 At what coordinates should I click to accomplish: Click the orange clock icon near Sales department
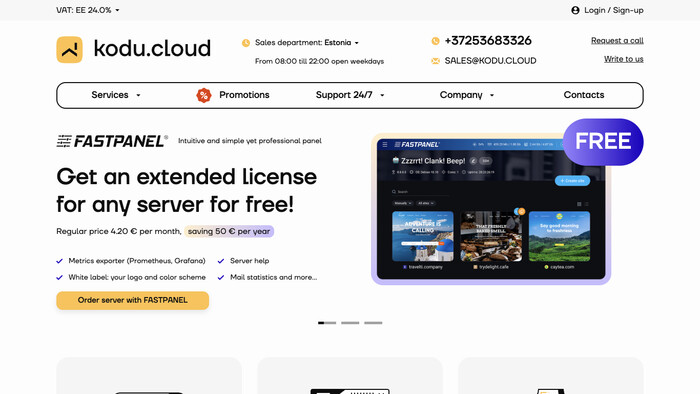(x=246, y=43)
